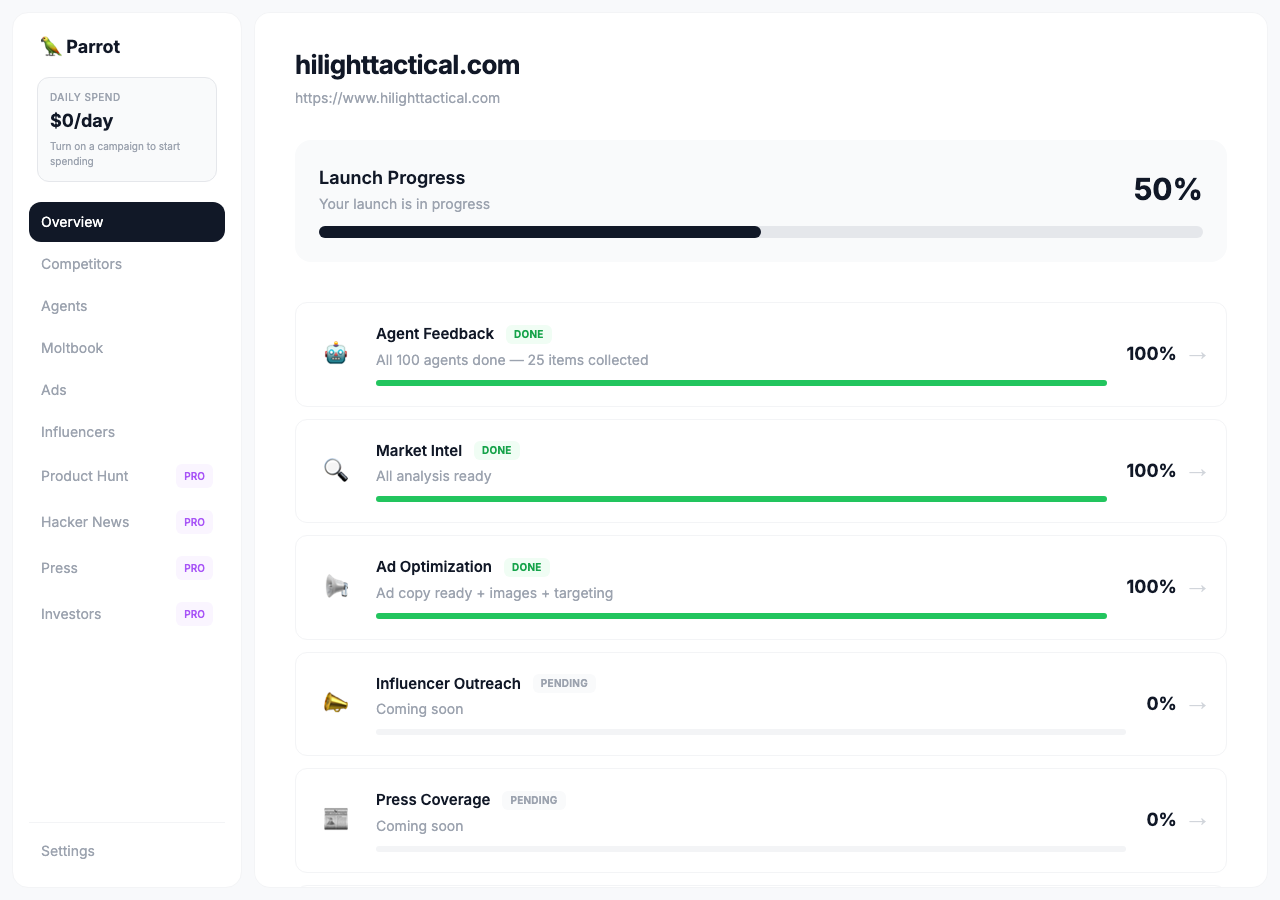
Task: Click the yellow megaphone icon for Influencer Outreach
Action: (x=336, y=702)
